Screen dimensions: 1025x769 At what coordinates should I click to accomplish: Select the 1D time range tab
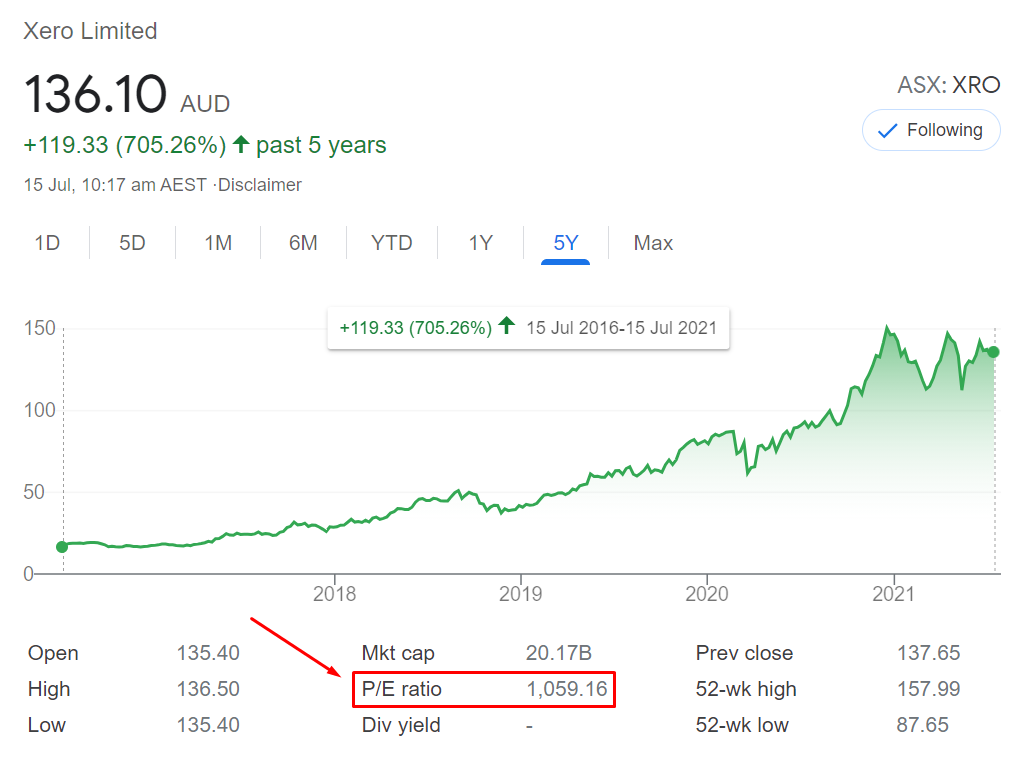(x=47, y=243)
